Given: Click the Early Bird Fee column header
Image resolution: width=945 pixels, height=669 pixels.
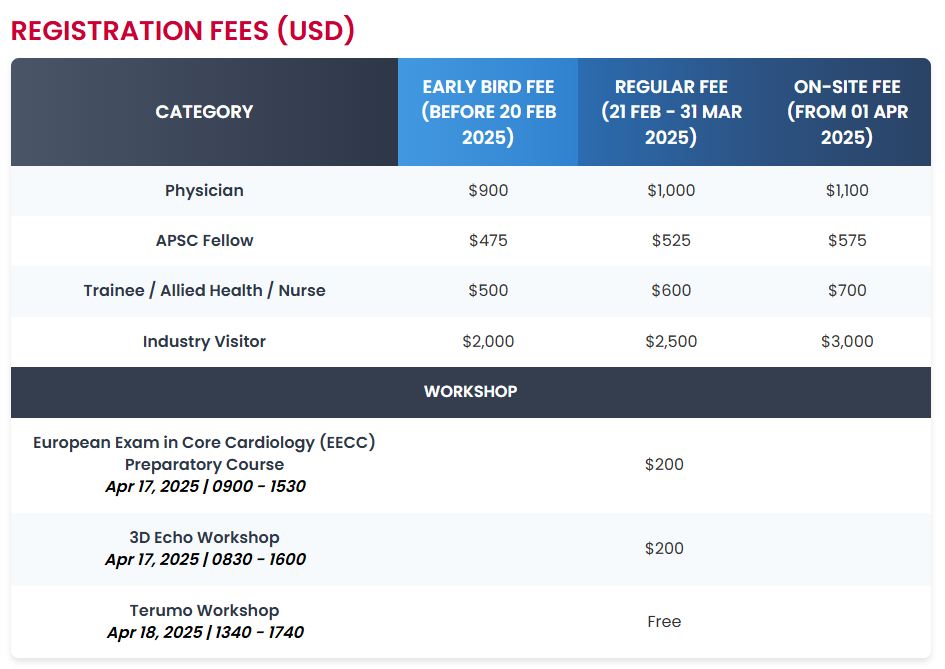Looking at the screenshot, I should 488,112.
